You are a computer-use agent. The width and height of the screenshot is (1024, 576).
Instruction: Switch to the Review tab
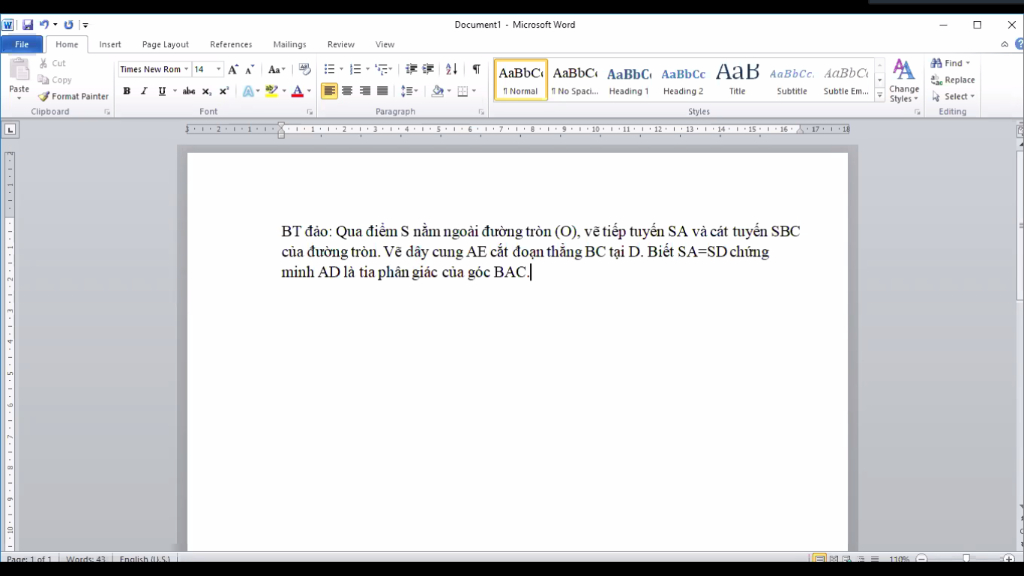[x=340, y=44]
